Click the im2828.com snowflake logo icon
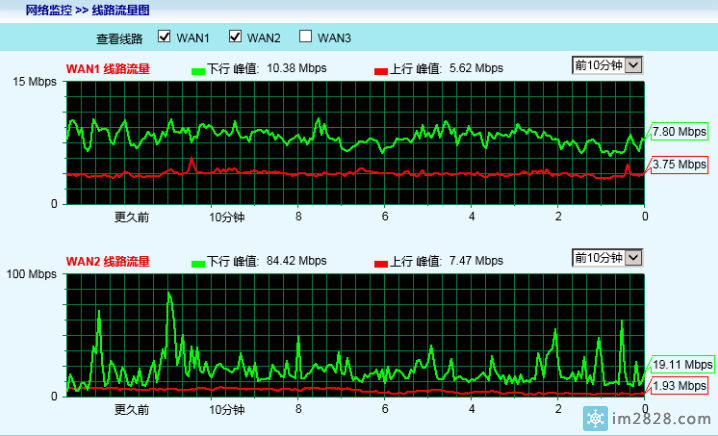Image resolution: width=718 pixels, height=436 pixels. (x=624, y=417)
